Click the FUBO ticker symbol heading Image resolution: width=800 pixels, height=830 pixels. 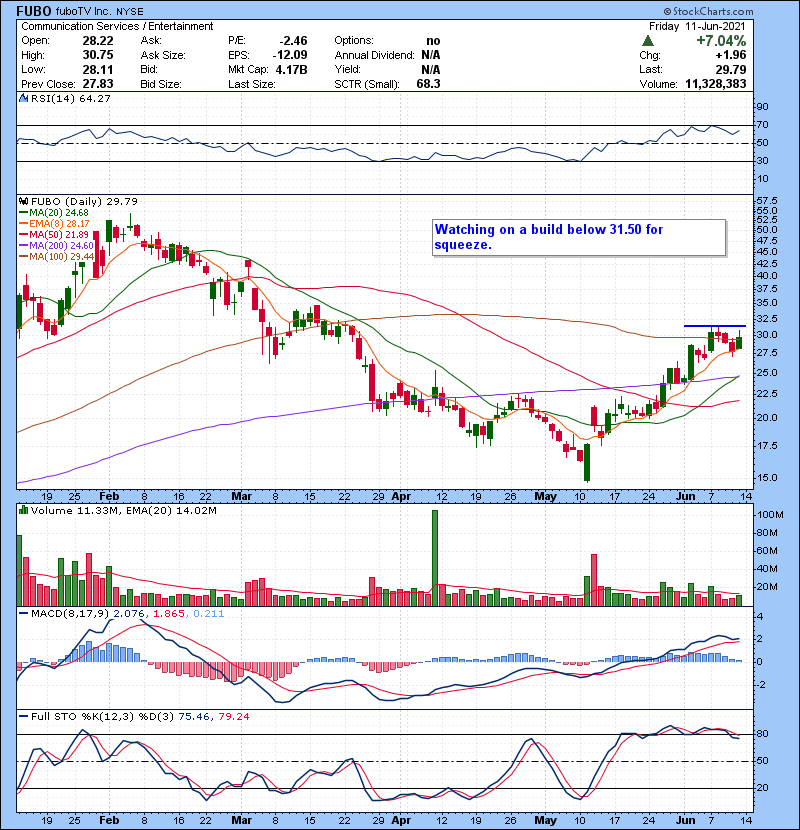pyautogui.click(x=34, y=11)
